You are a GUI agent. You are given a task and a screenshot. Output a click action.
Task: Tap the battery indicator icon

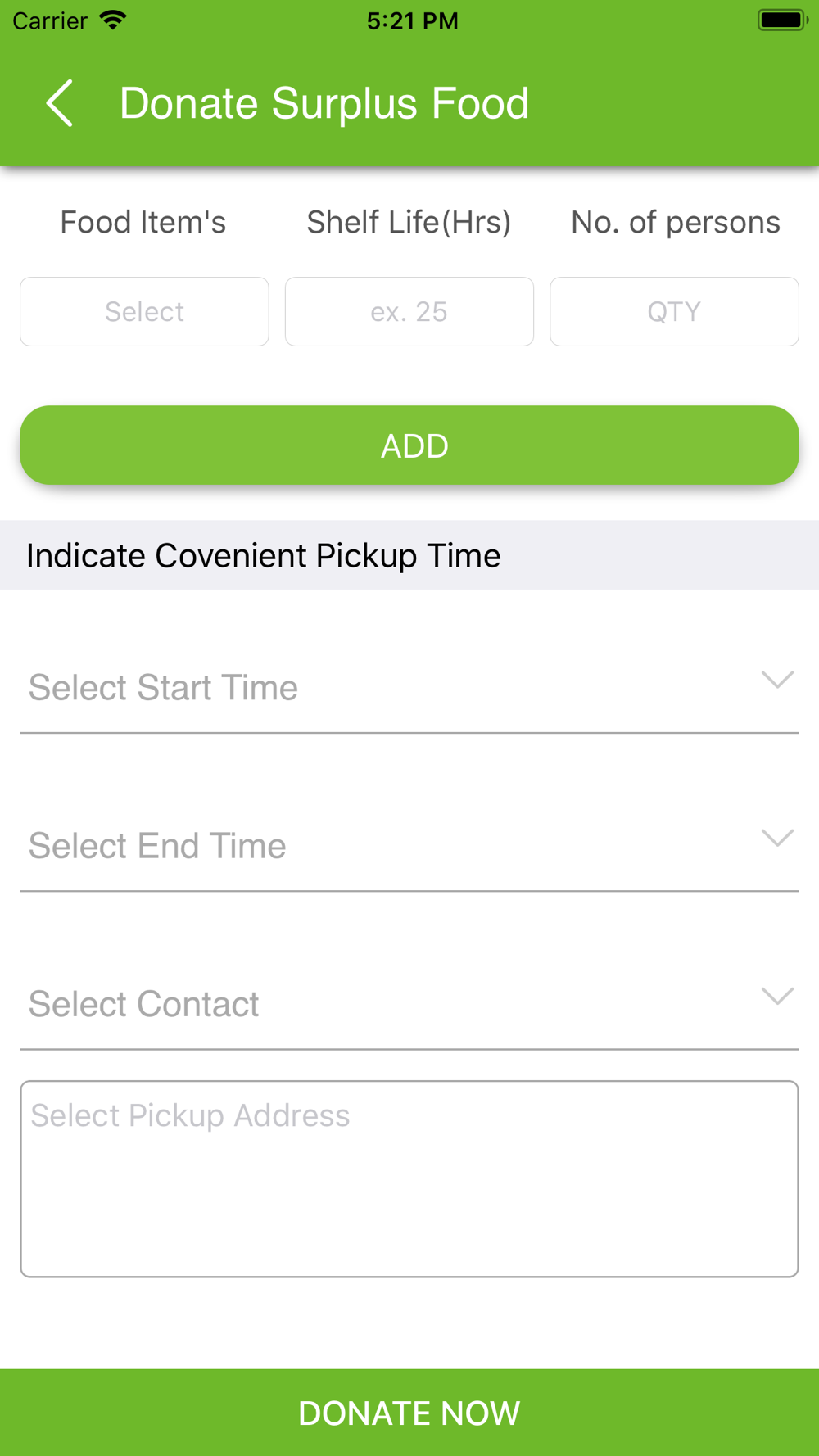tap(782, 20)
